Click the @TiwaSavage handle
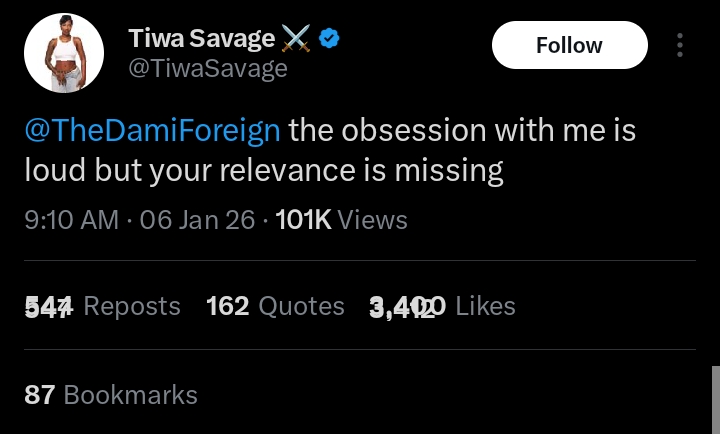 pyautogui.click(x=208, y=68)
